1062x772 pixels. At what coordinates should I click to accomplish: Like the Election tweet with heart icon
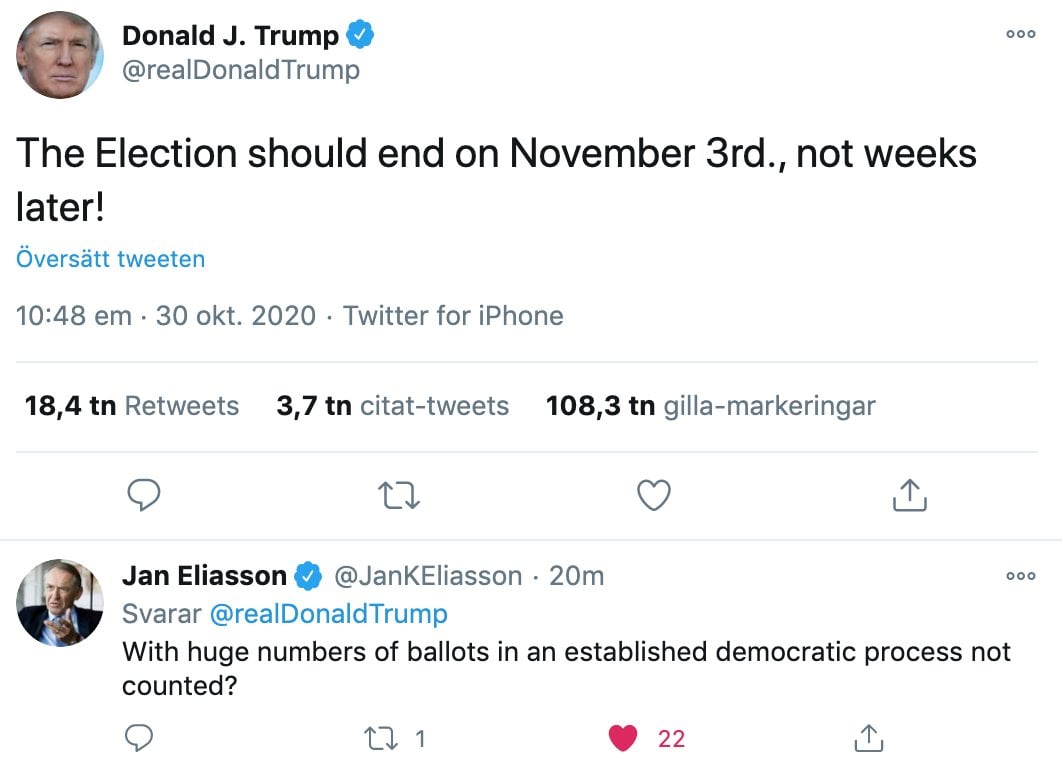pos(654,495)
